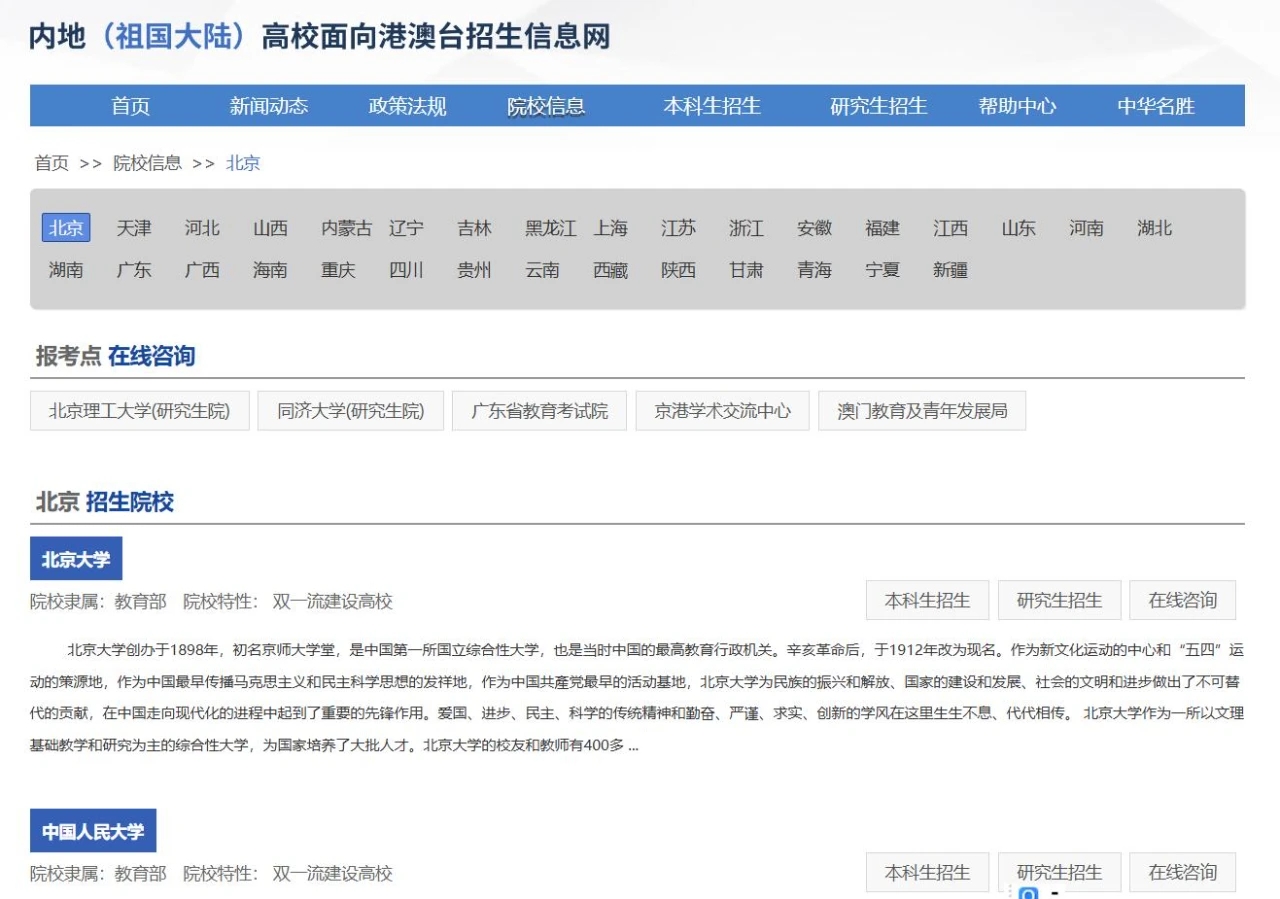1280x899 pixels.
Task: Select 上海 in the province list
Action: click(x=610, y=228)
